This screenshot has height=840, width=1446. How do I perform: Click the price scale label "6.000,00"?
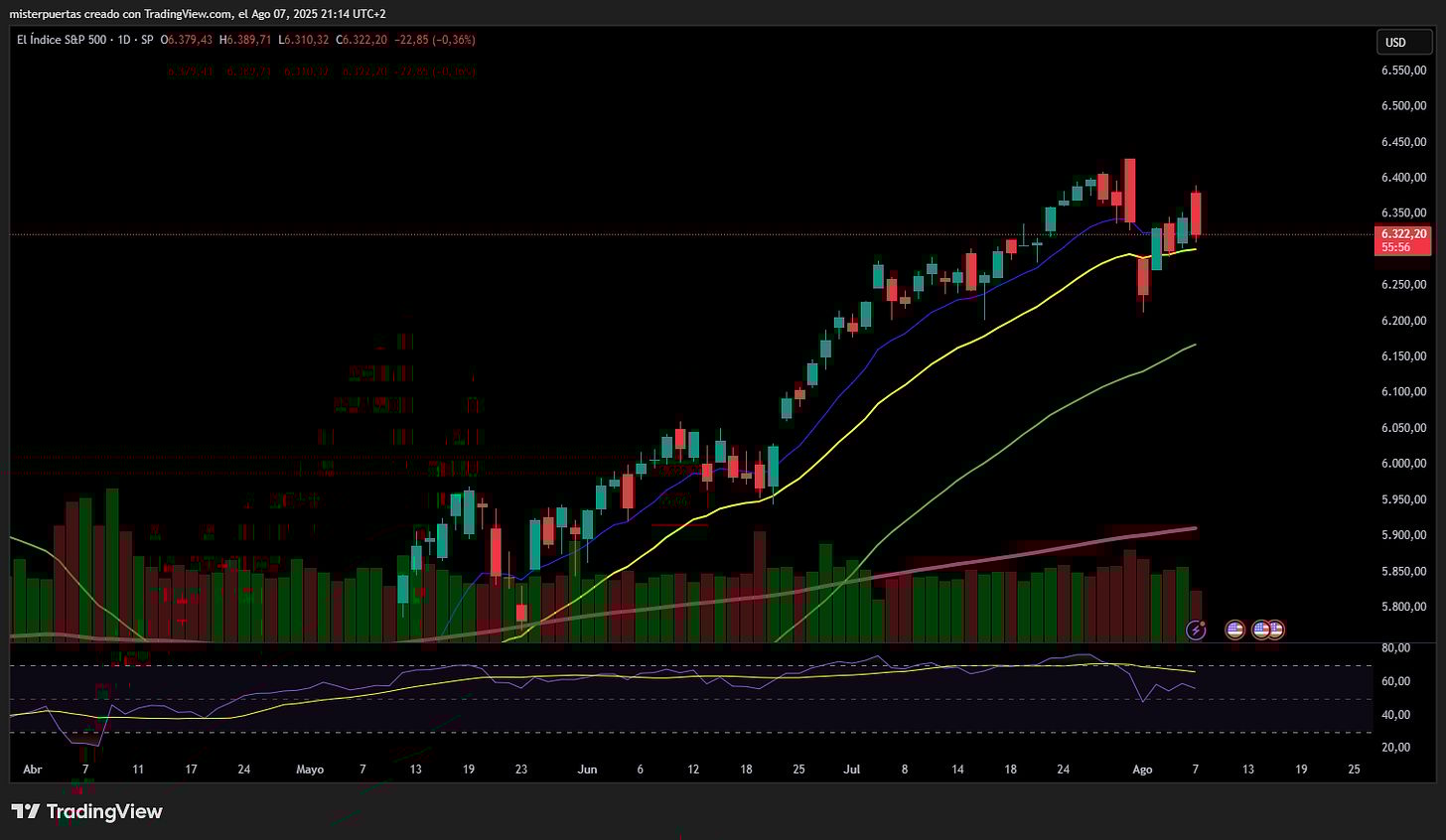coord(1403,464)
